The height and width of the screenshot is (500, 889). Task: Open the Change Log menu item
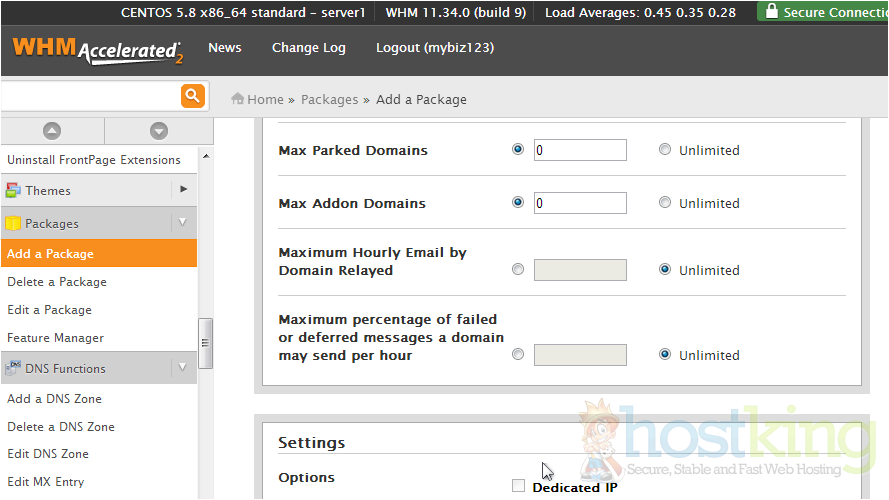click(308, 48)
